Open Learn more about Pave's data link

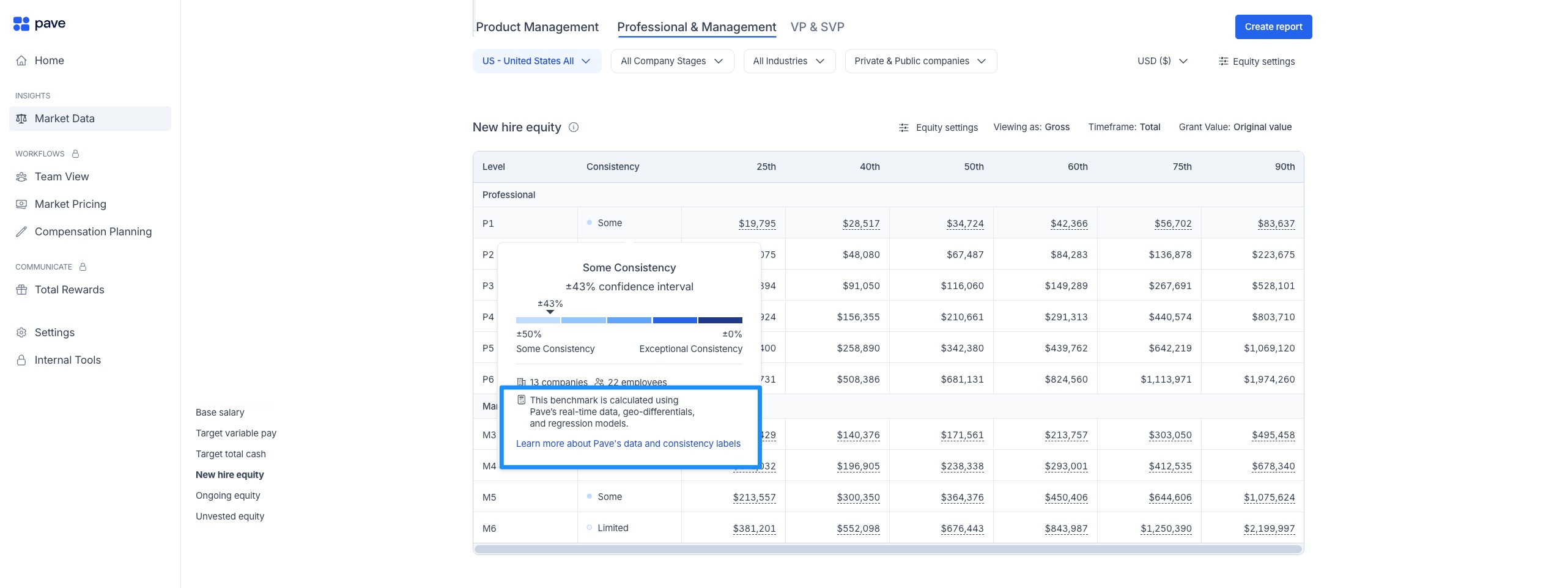click(628, 444)
